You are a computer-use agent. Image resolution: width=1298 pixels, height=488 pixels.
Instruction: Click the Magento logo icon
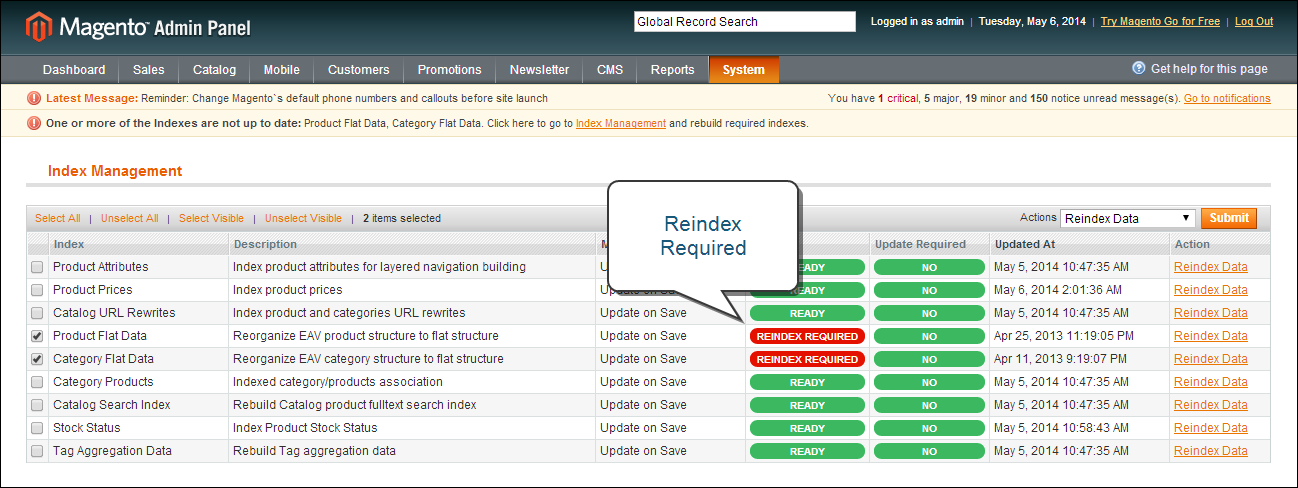point(39,25)
